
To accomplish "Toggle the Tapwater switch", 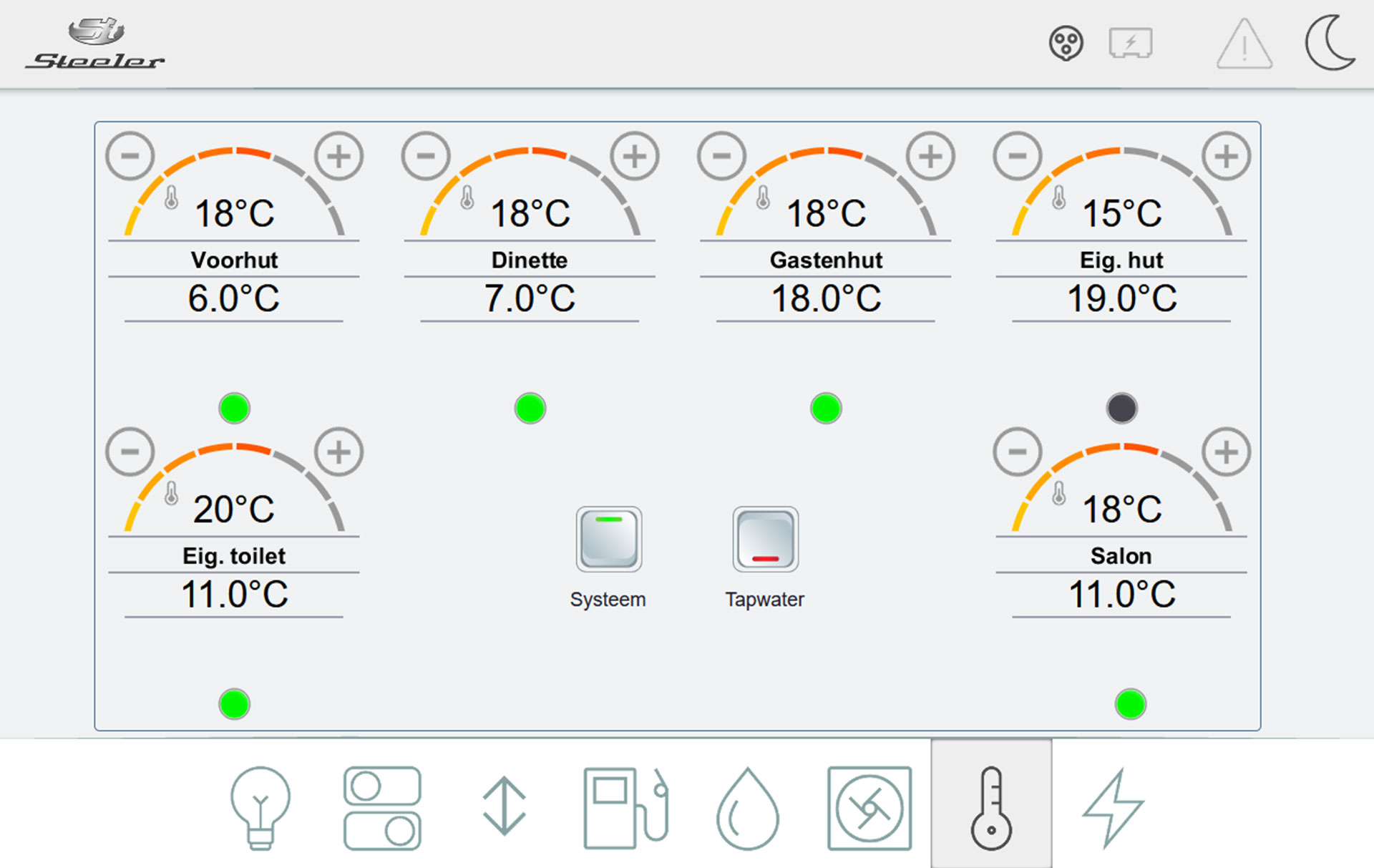I will point(765,539).
